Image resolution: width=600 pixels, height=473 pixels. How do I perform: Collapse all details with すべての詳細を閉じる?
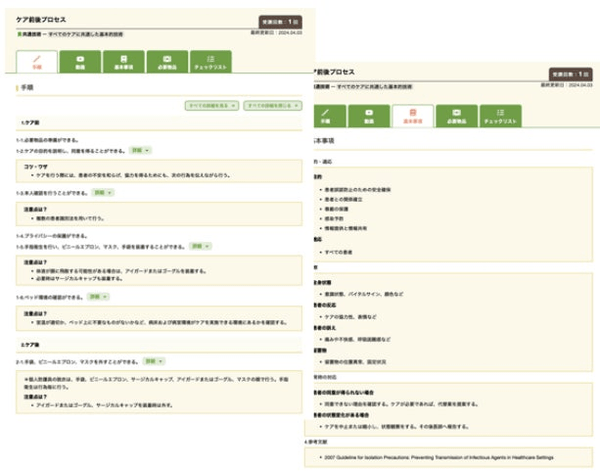270,105
